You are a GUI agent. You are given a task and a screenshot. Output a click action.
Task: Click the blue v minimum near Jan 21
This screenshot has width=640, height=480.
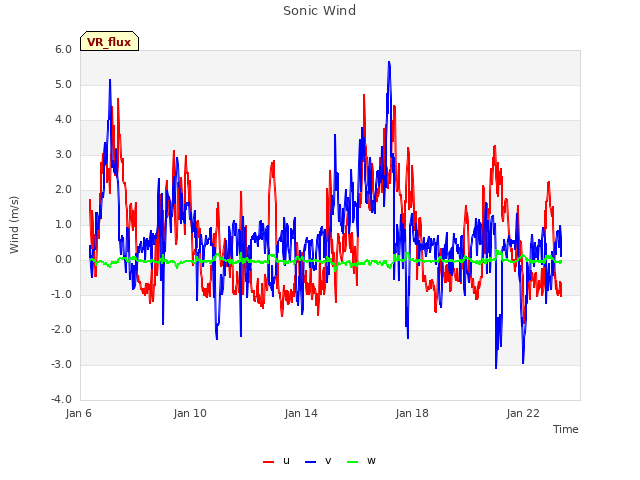pos(496,367)
